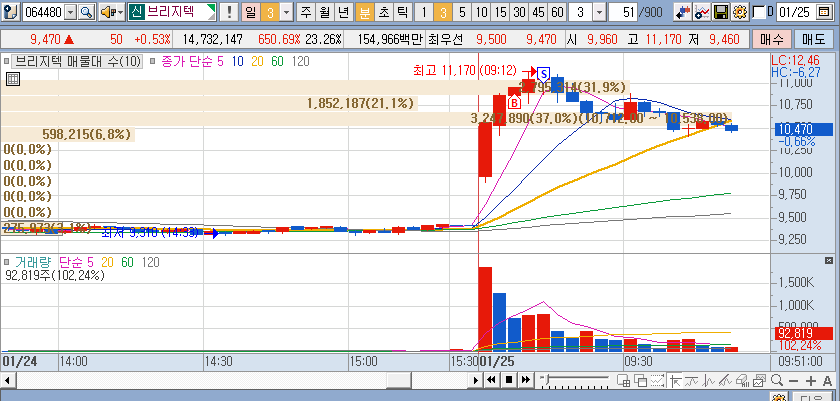Click the highlighted 3 next to 일
840x401 pixels.
[x=270, y=12]
